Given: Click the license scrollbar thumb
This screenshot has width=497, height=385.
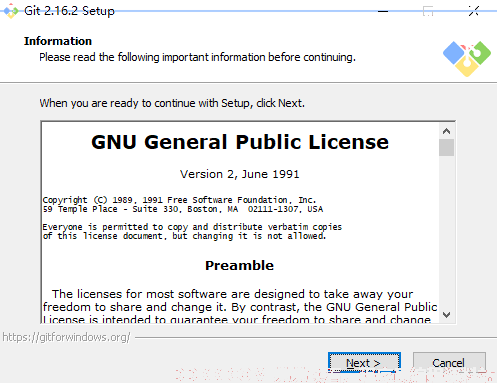Looking at the screenshot, I should point(446,147).
